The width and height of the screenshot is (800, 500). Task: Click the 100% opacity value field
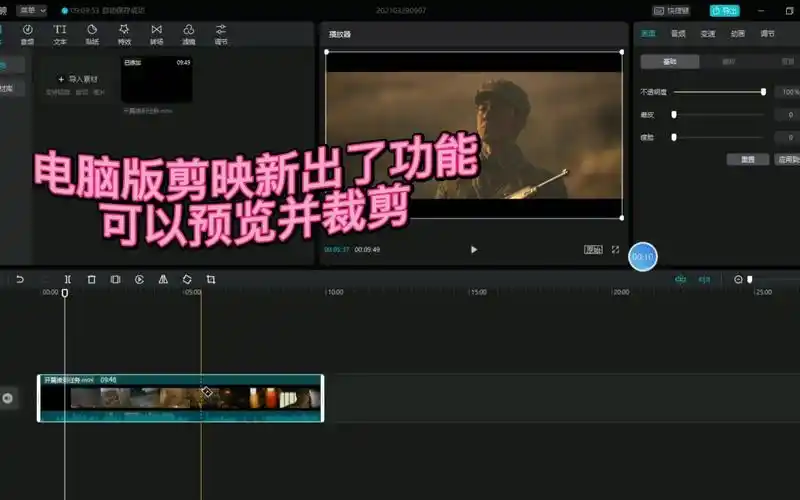click(787, 92)
